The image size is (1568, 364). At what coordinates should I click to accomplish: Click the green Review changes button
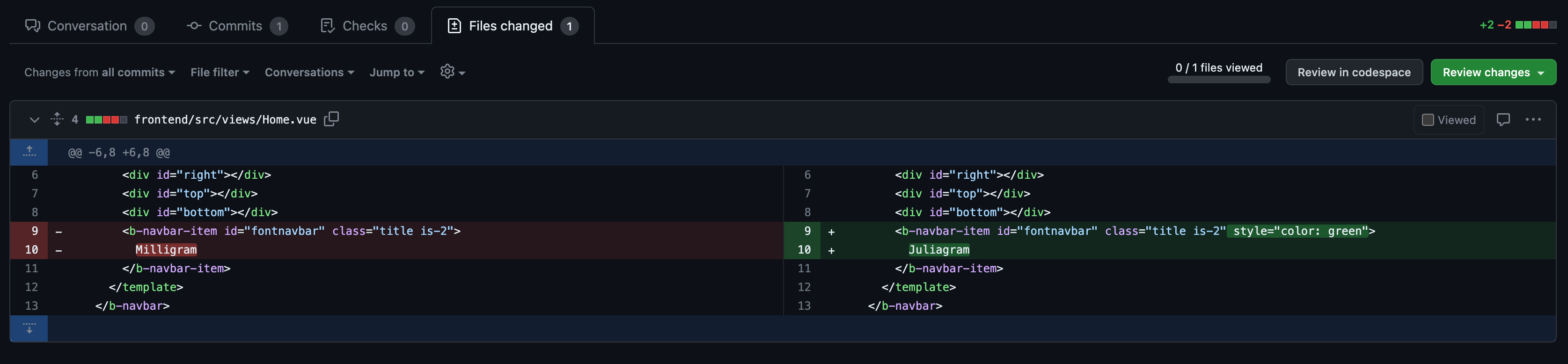click(x=1493, y=73)
